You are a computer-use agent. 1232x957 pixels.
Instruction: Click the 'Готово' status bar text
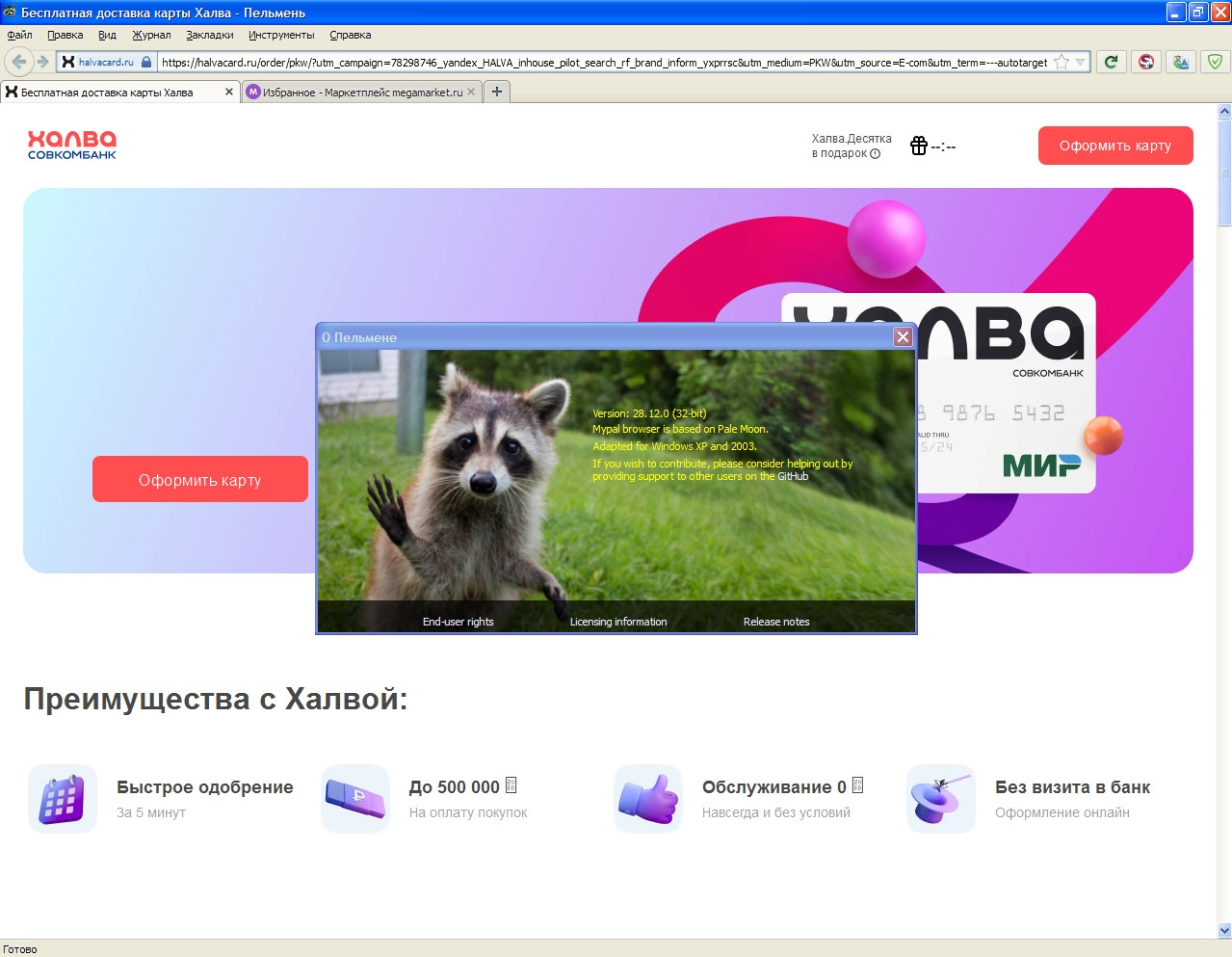[20, 949]
